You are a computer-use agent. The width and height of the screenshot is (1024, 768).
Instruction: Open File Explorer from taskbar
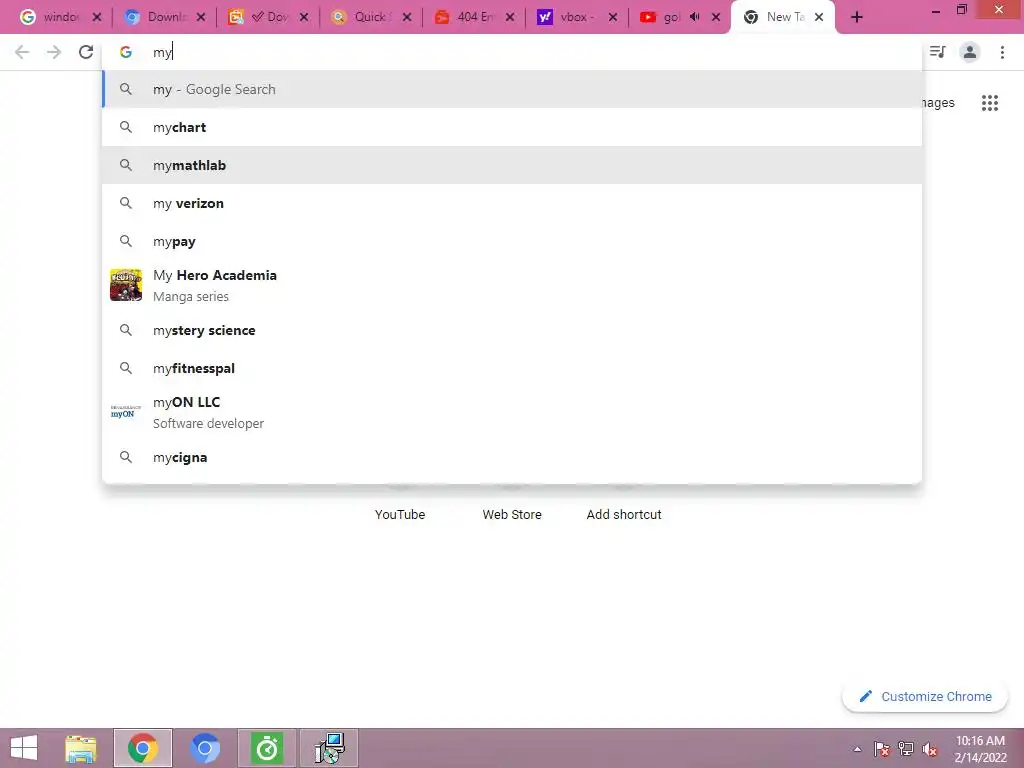[x=81, y=748]
